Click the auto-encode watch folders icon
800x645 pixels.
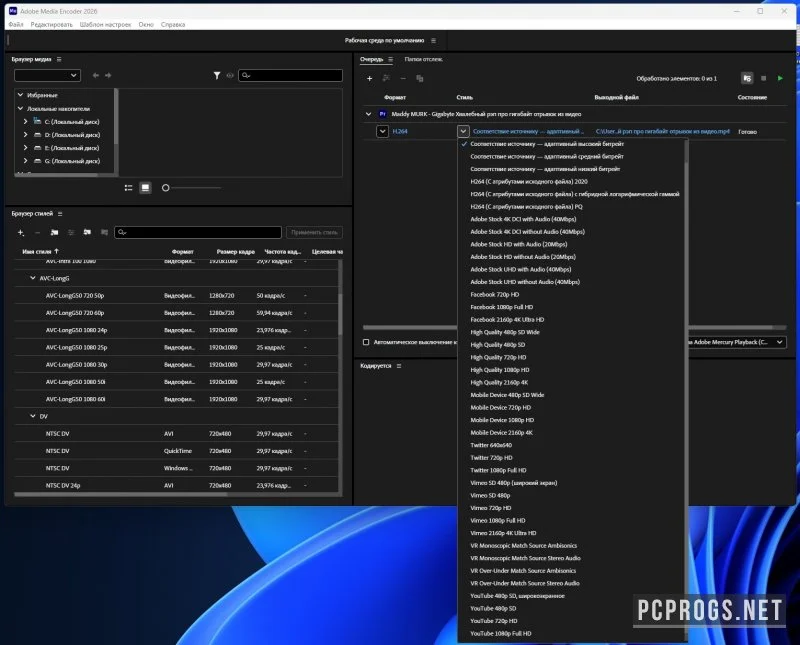point(747,79)
